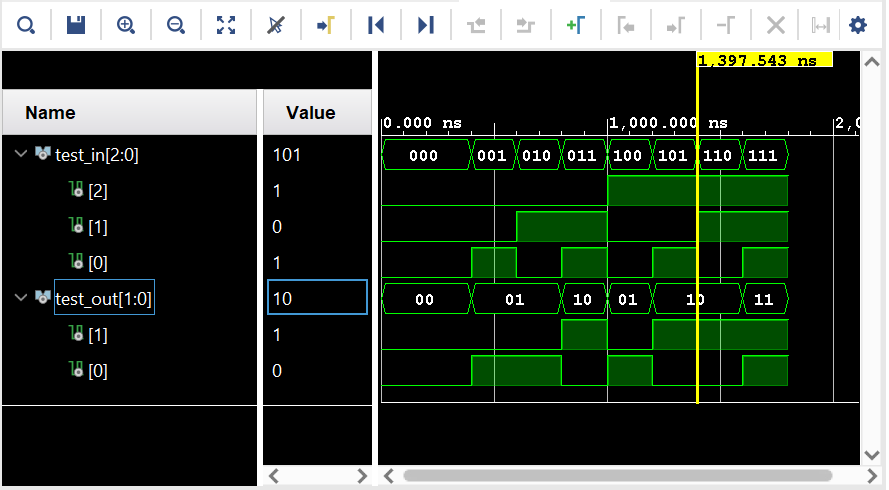Select bit [2] under test_in
Image resolution: width=889 pixels, height=490 pixels.
(98, 191)
